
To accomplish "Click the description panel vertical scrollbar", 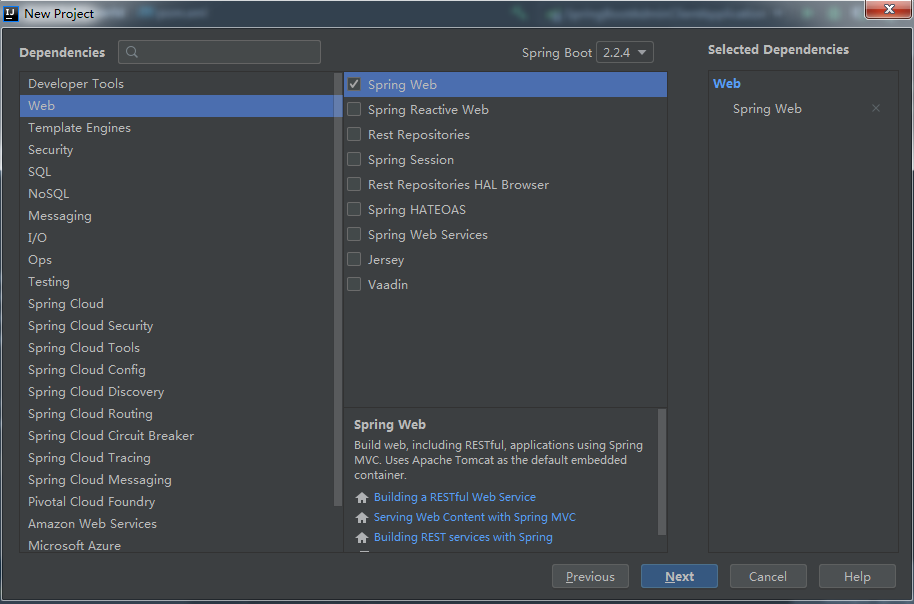I will click(662, 472).
